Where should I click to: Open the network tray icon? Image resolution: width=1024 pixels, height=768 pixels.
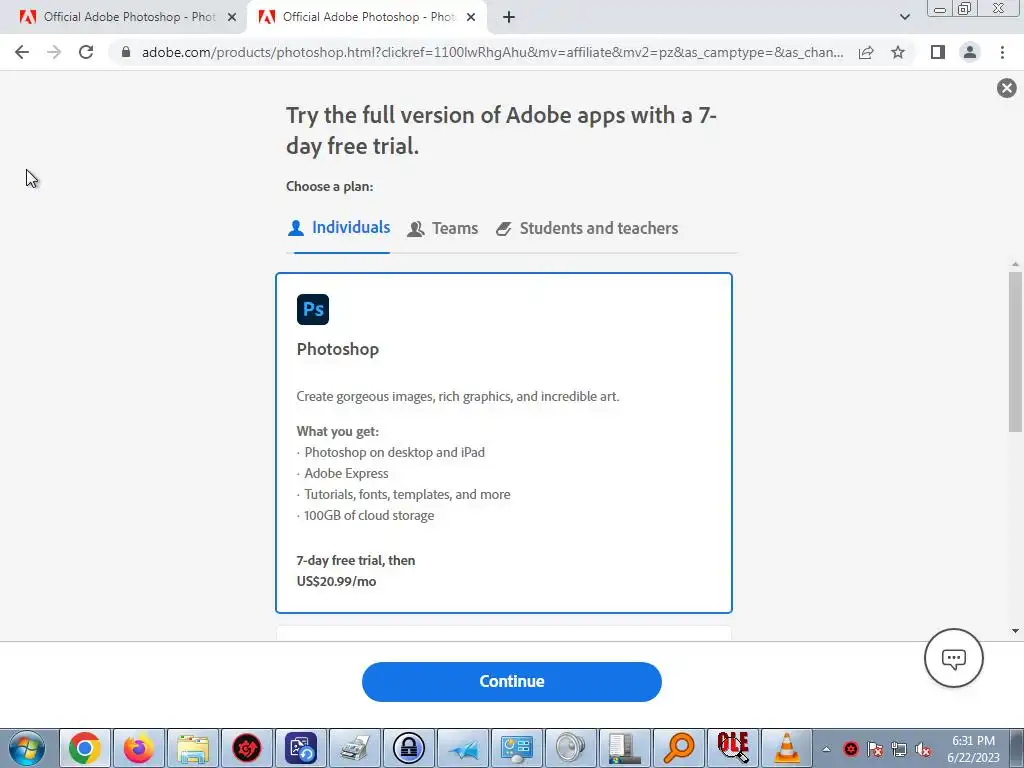click(x=899, y=749)
